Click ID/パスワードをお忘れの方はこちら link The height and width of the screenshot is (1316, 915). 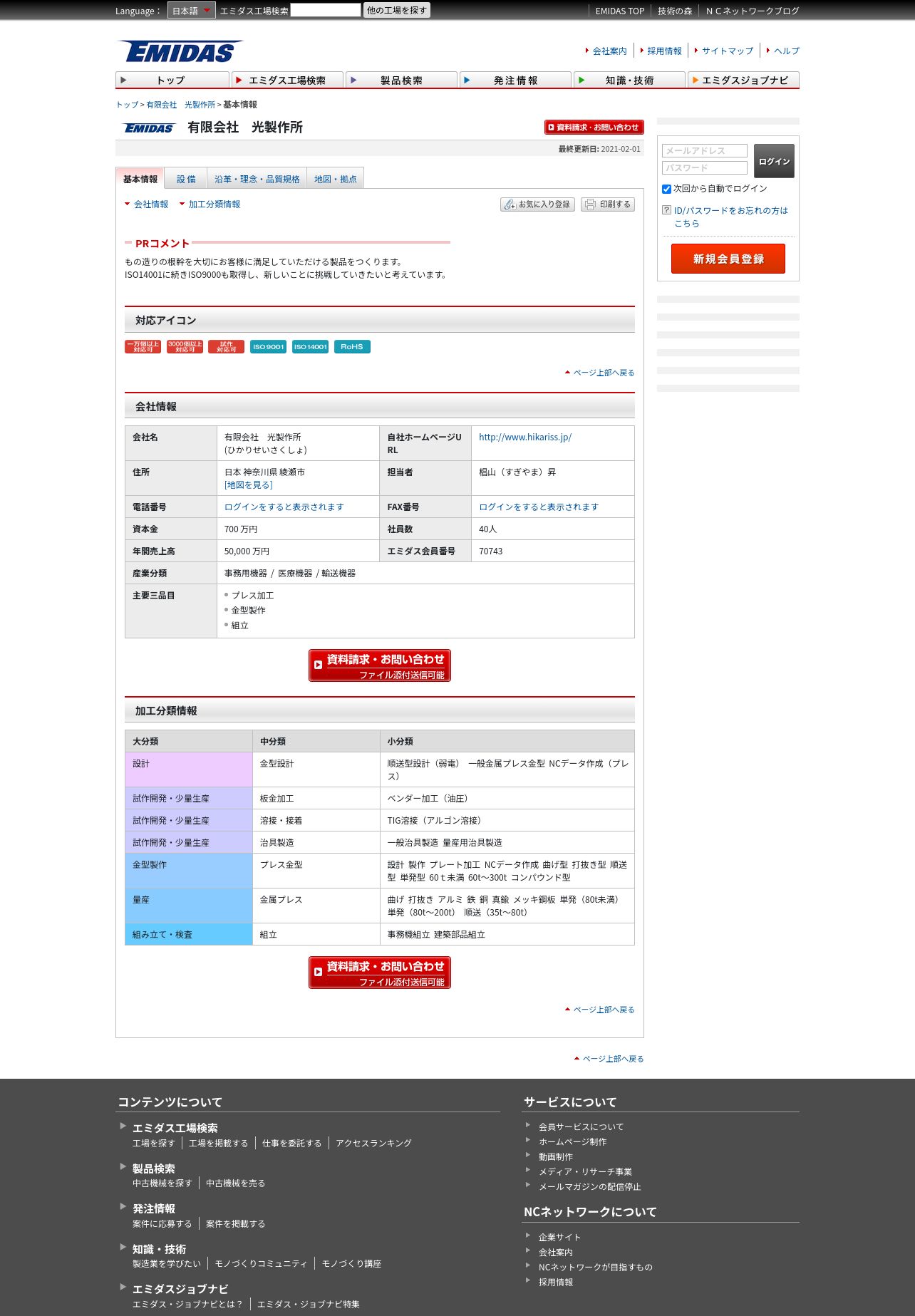click(731, 217)
